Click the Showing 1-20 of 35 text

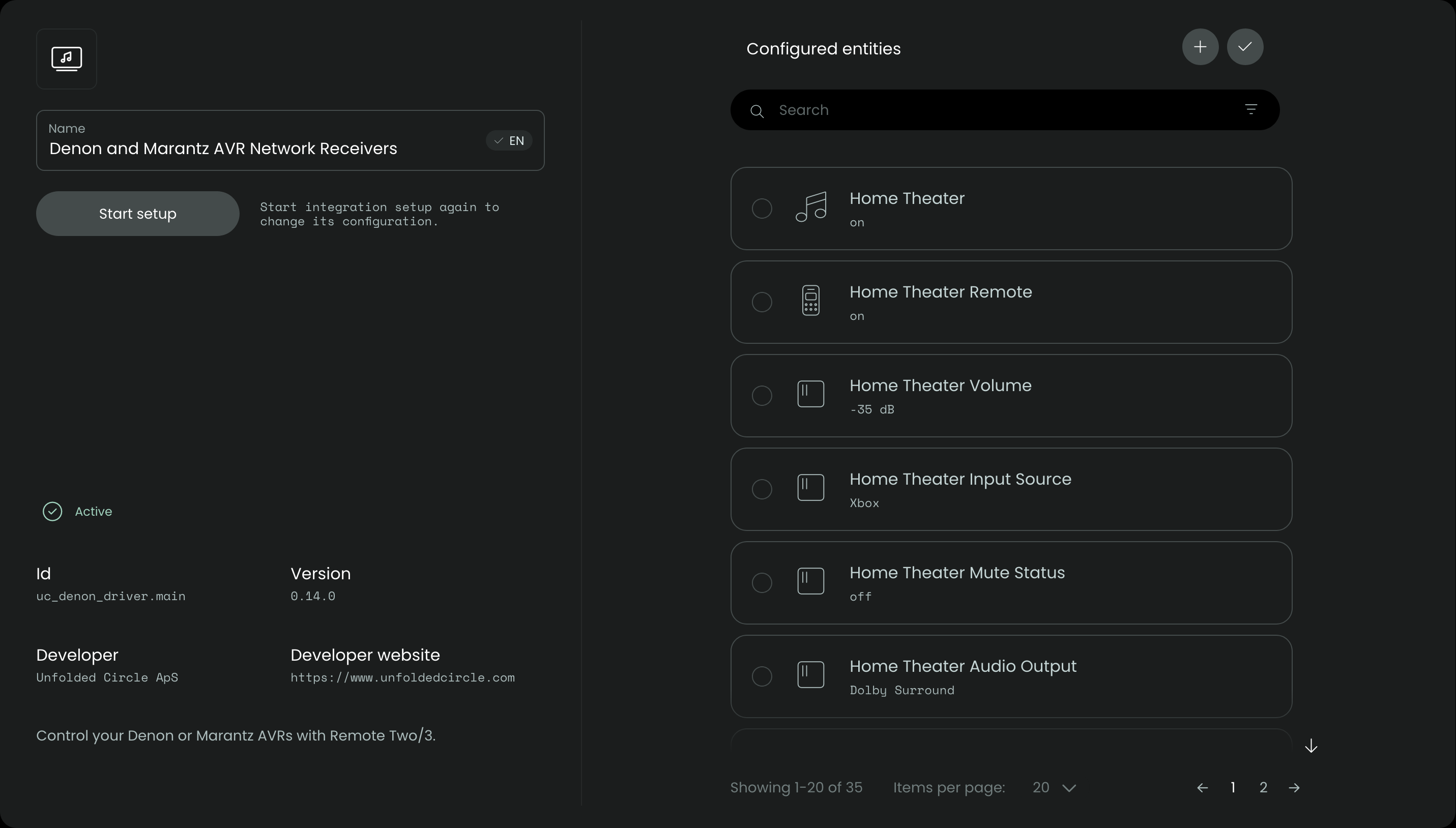tap(796, 788)
